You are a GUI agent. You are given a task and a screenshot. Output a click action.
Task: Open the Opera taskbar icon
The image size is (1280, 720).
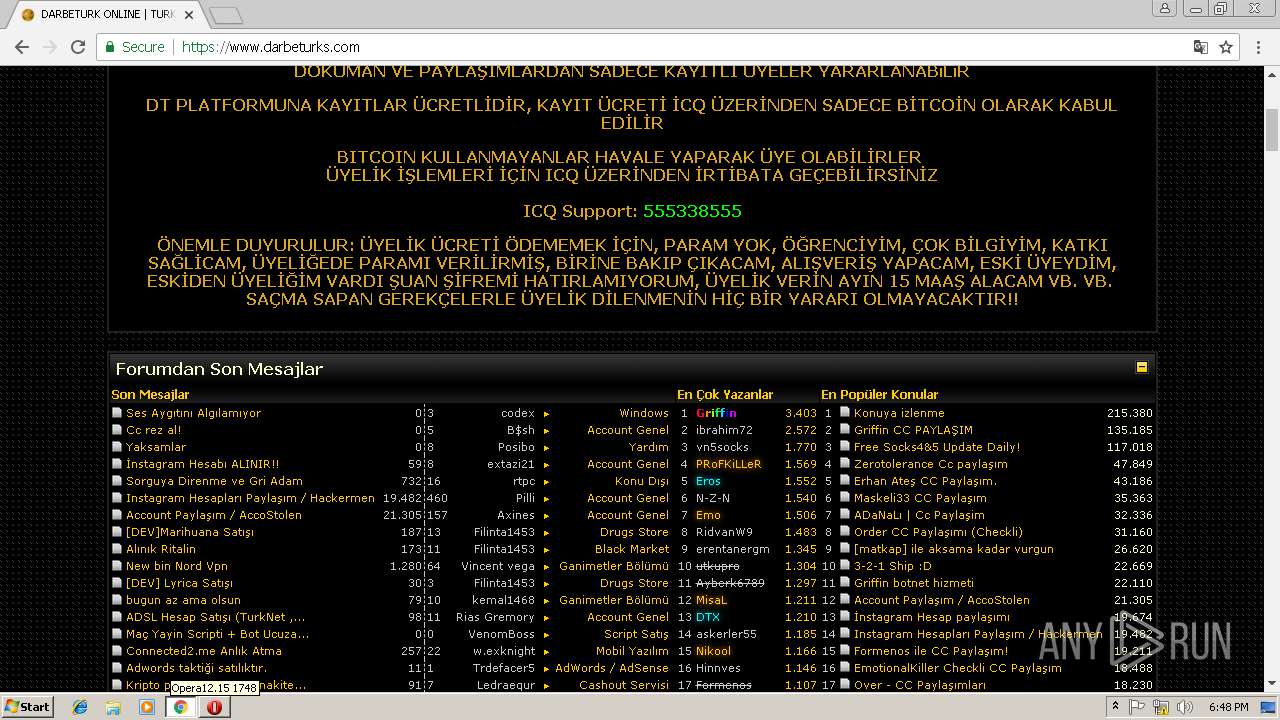coord(214,707)
